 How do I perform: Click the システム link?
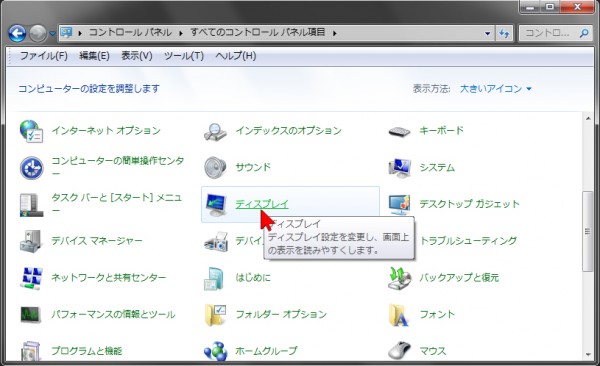coord(437,167)
